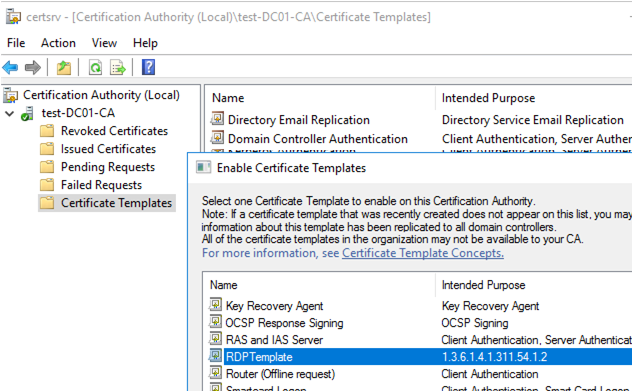Click the Up one level folder icon

(64, 67)
